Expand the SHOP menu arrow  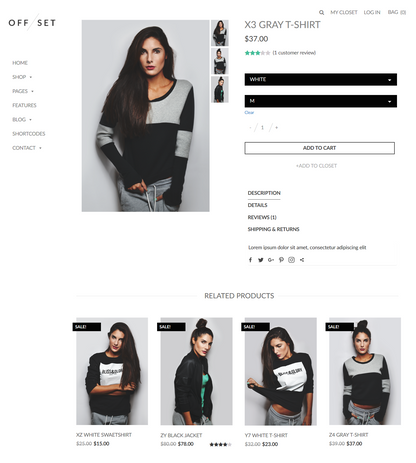coord(31,77)
